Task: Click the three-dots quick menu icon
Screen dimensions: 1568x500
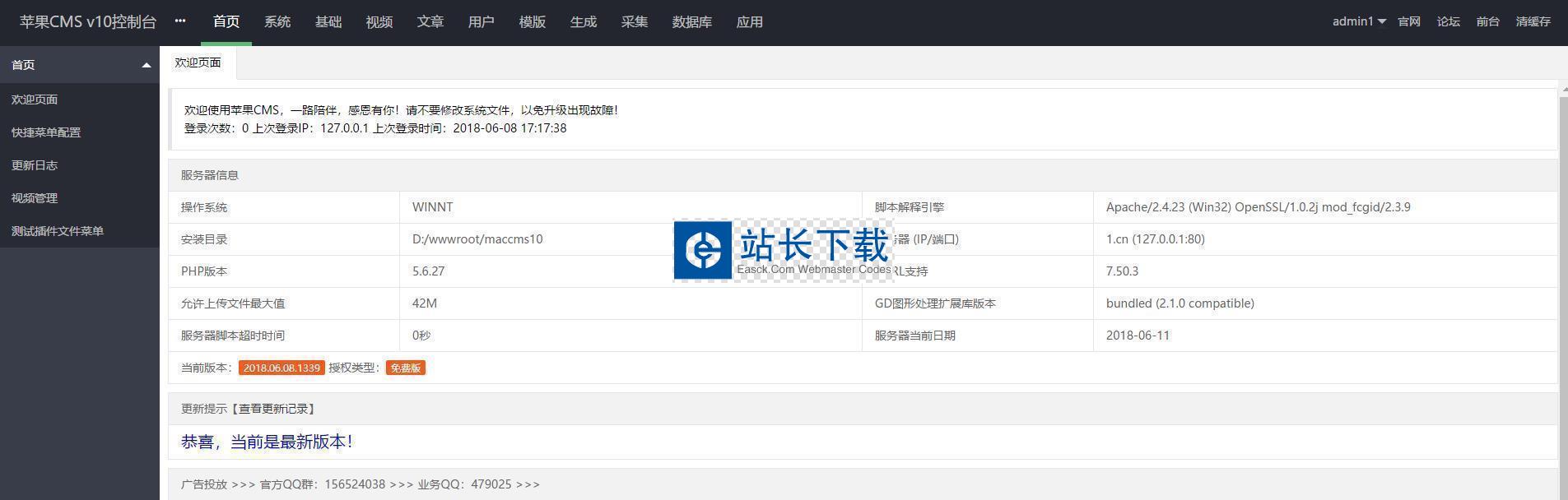Action: click(180, 21)
